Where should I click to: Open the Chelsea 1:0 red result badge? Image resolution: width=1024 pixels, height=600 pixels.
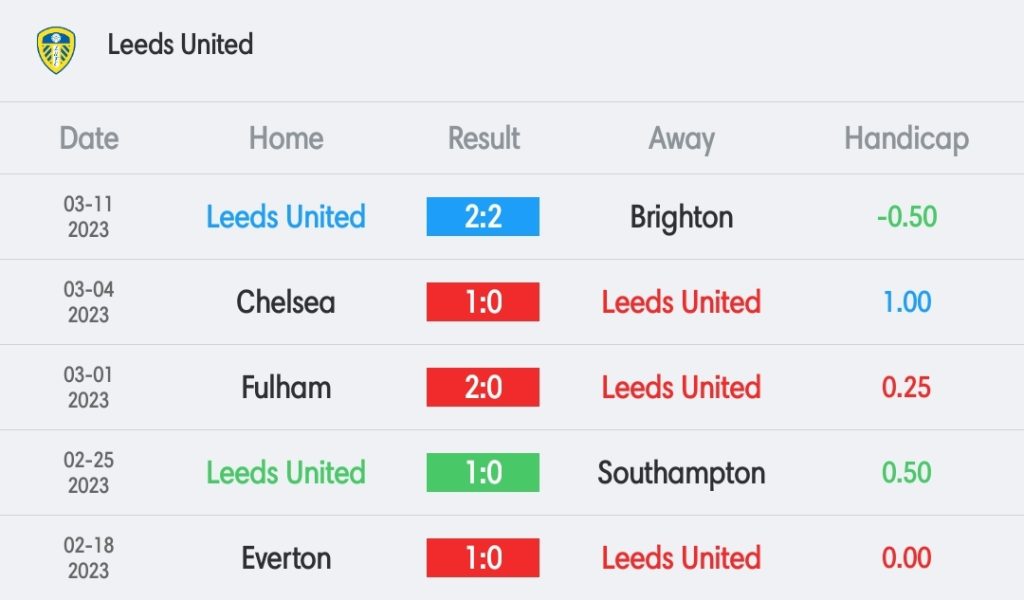click(x=483, y=302)
